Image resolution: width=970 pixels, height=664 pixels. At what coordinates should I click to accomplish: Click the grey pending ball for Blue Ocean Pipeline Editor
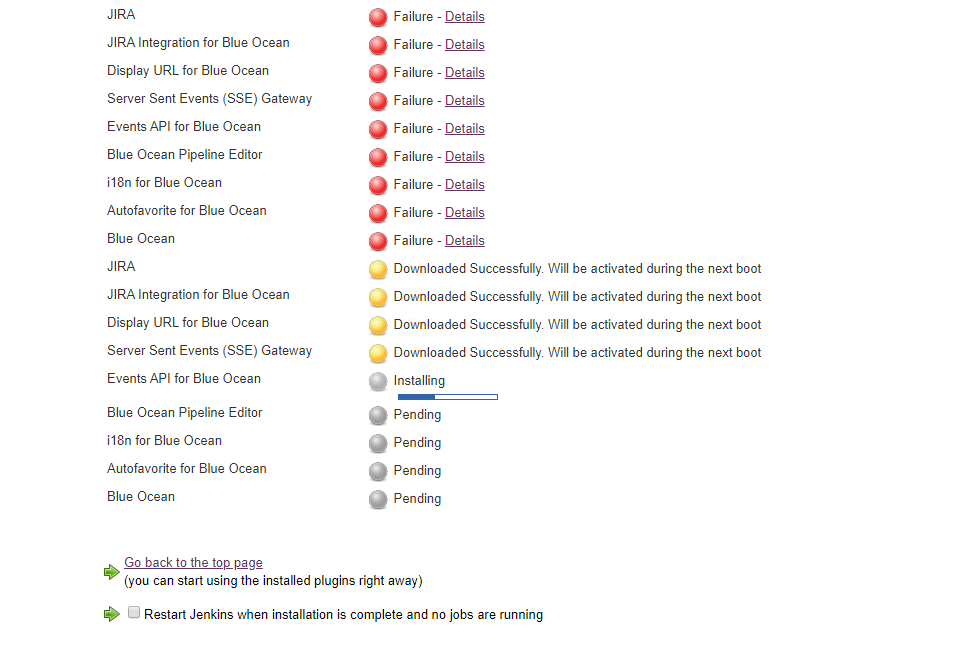(x=378, y=415)
